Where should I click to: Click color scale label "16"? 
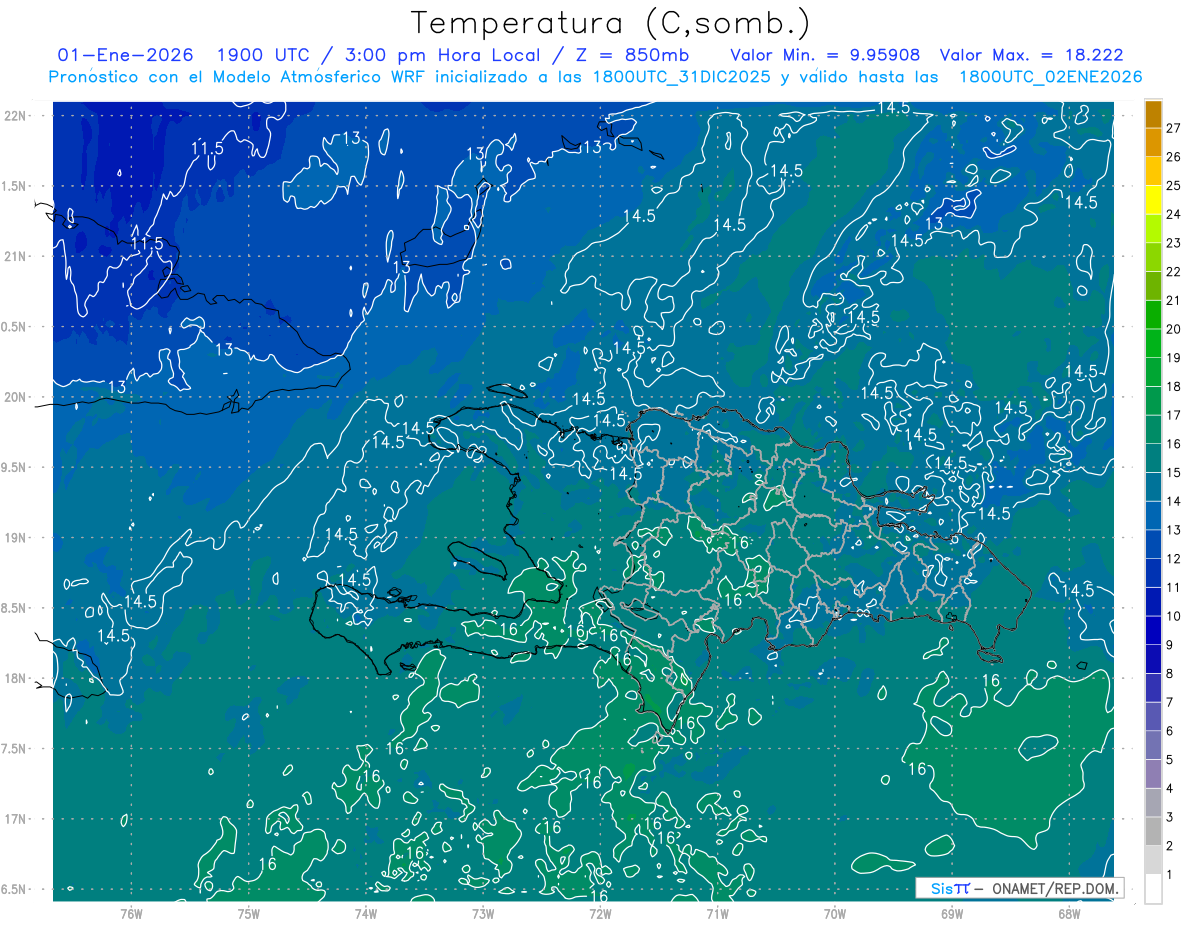1174,444
